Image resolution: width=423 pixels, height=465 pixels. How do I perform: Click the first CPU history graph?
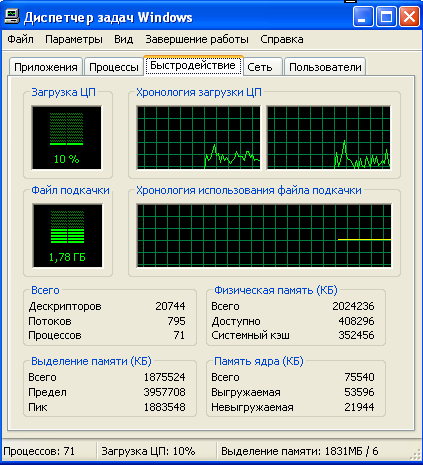click(198, 138)
